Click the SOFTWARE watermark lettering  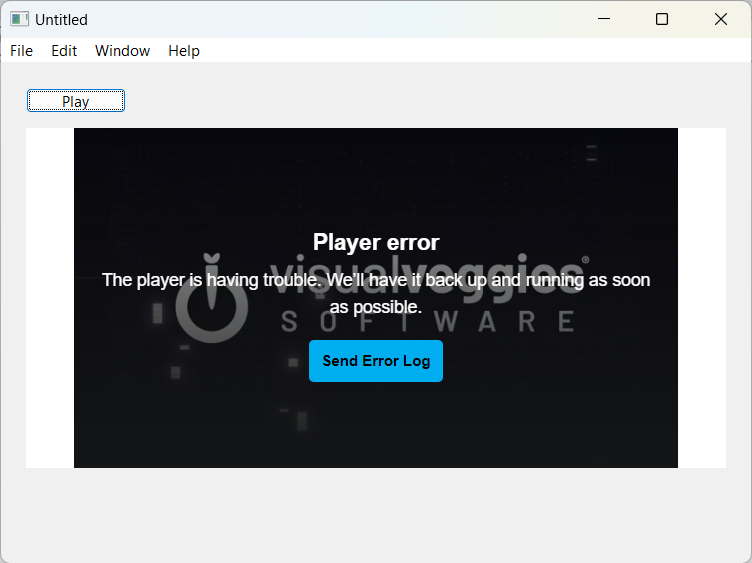point(428,321)
